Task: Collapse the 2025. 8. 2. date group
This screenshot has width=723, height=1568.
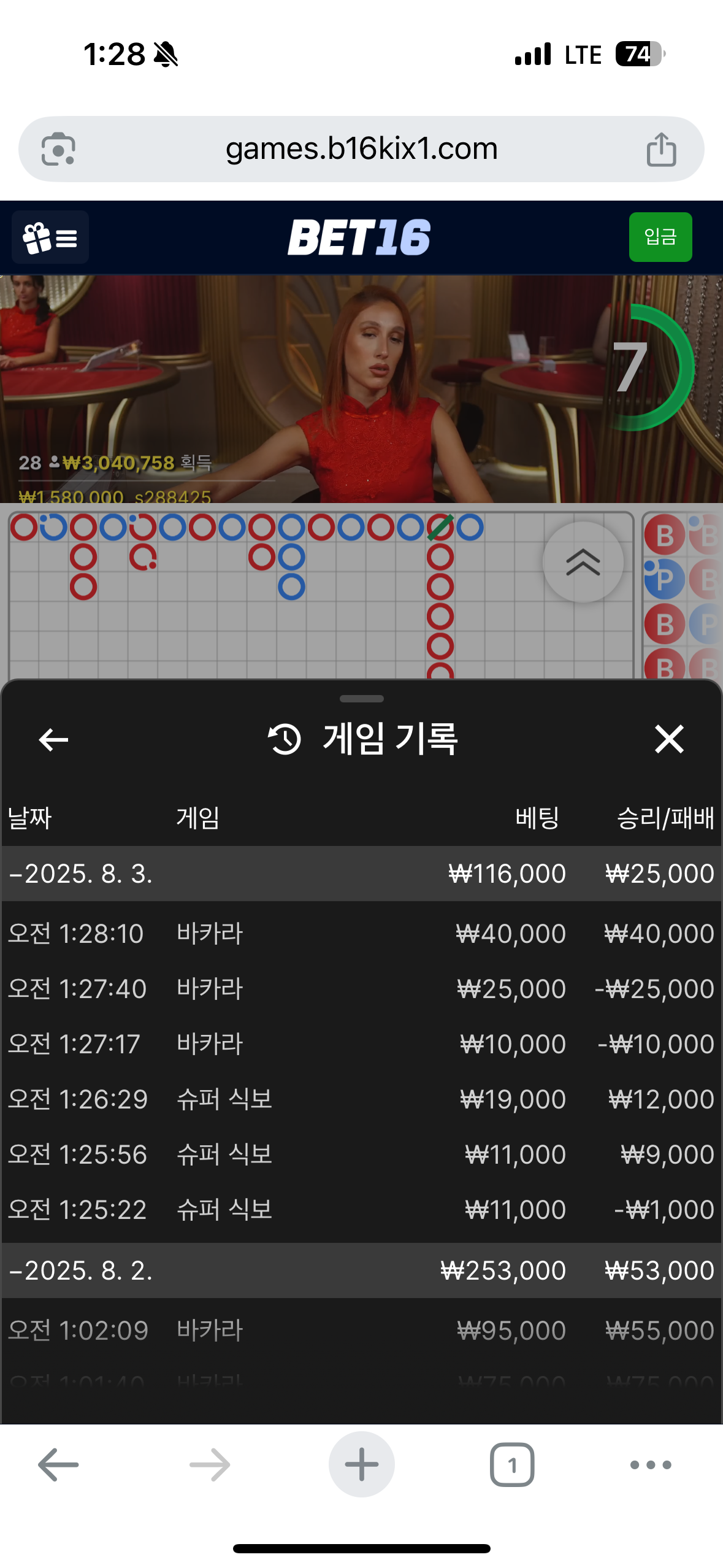Action: point(361,1270)
